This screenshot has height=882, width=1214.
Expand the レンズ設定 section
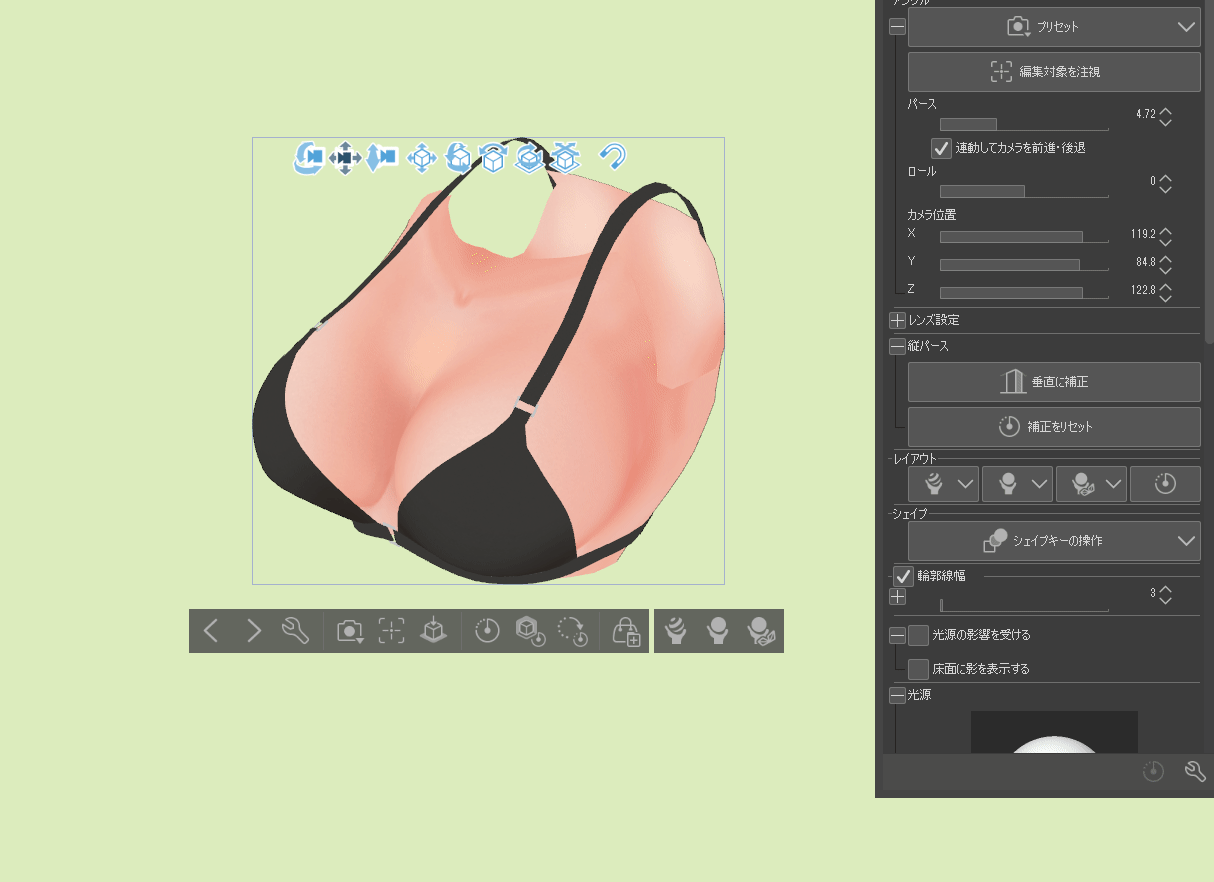pos(897,321)
